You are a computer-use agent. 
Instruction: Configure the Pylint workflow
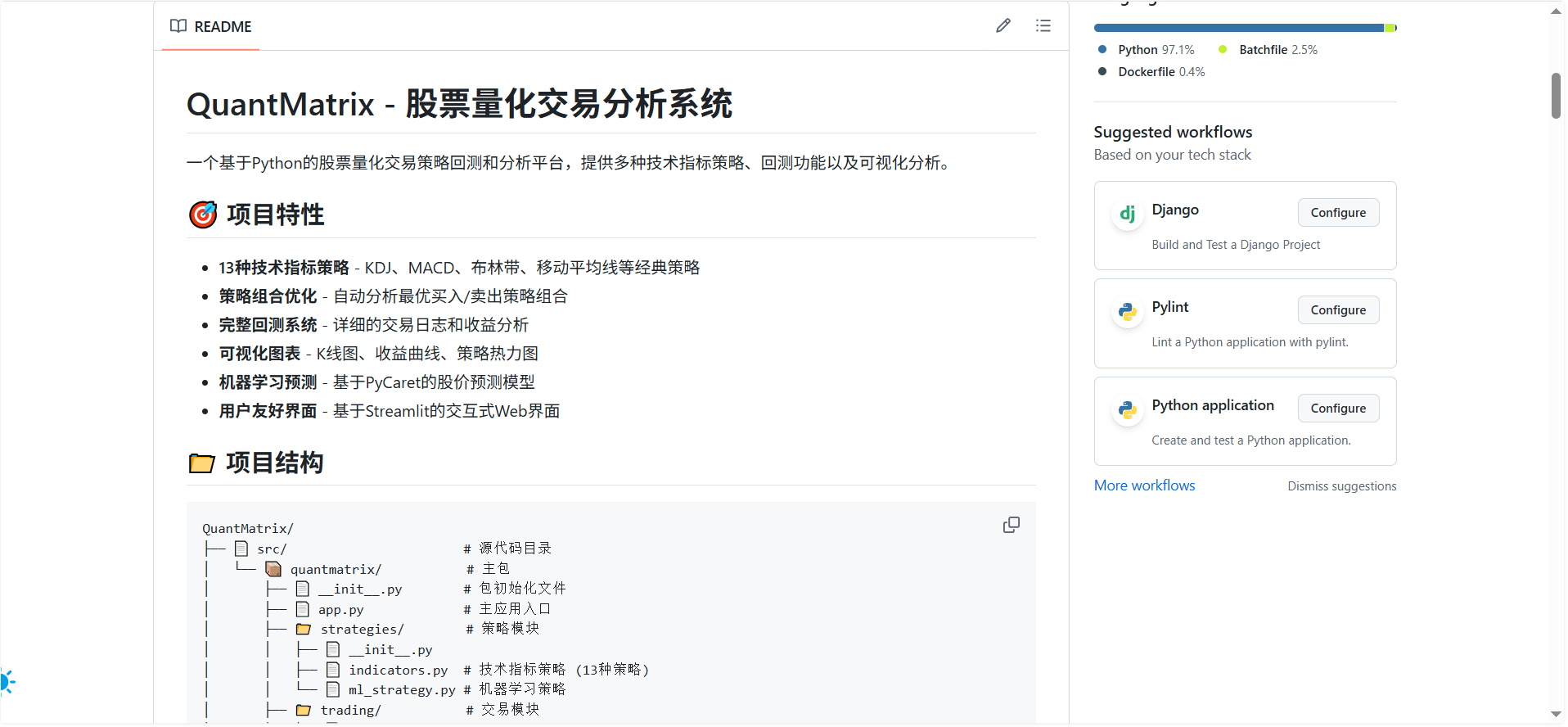coord(1337,310)
